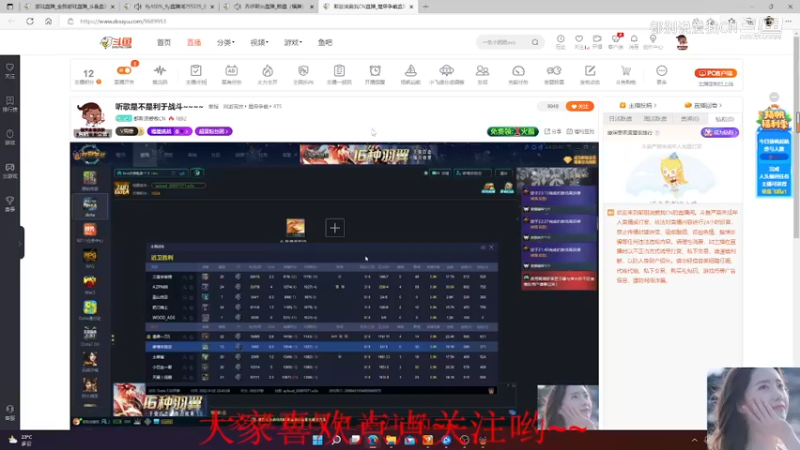The height and width of the screenshot is (450, 800).
Task: Open the history clock icon in header
Action: (x=560, y=39)
